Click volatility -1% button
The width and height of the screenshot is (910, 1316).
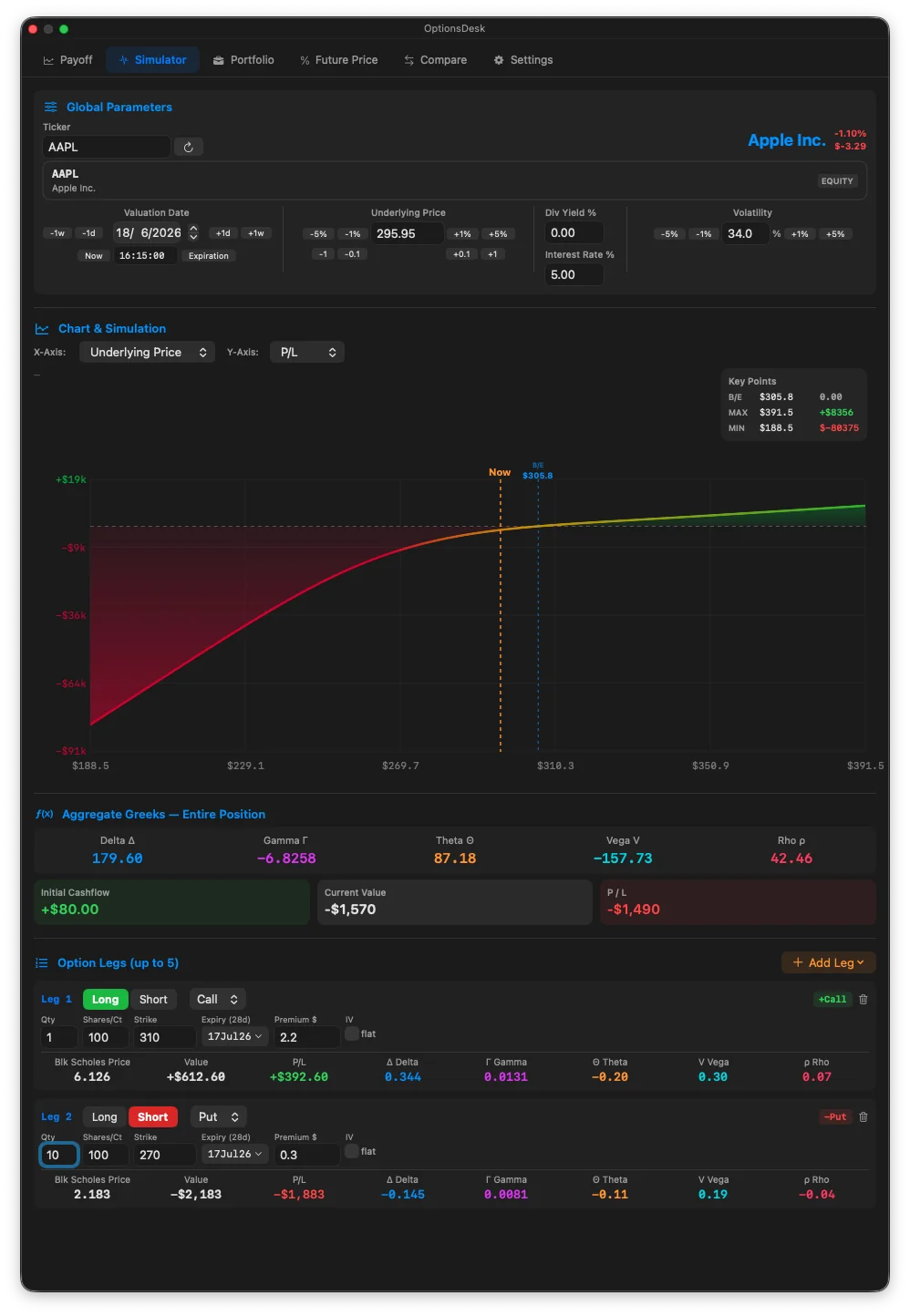(703, 234)
